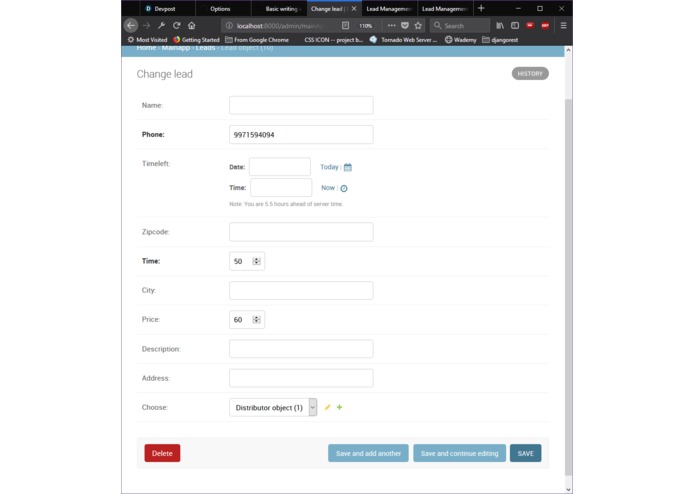Click the site info icon in address bar

click(x=229, y=26)
